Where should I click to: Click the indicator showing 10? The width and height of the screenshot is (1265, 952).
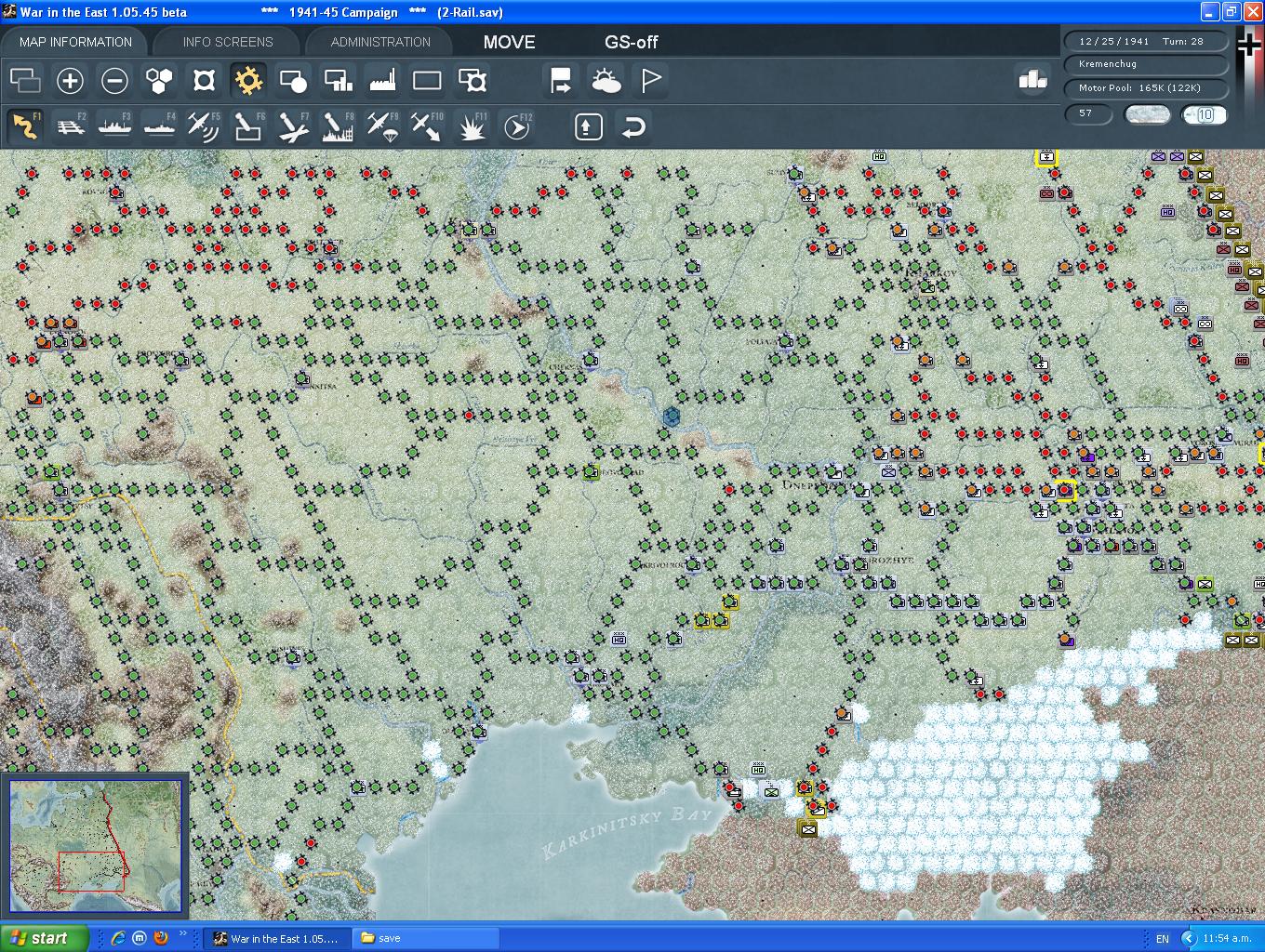tap(1204, 114)
